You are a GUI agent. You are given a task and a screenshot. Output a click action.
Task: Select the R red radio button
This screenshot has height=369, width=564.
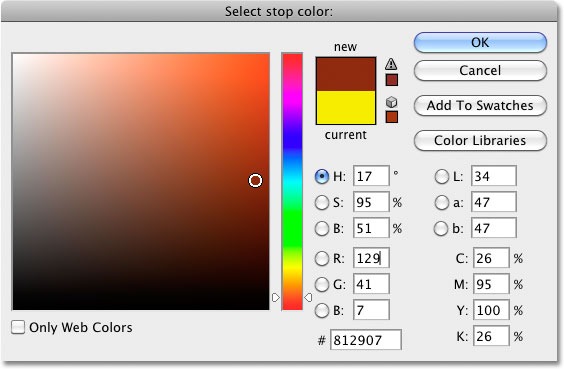322,258
